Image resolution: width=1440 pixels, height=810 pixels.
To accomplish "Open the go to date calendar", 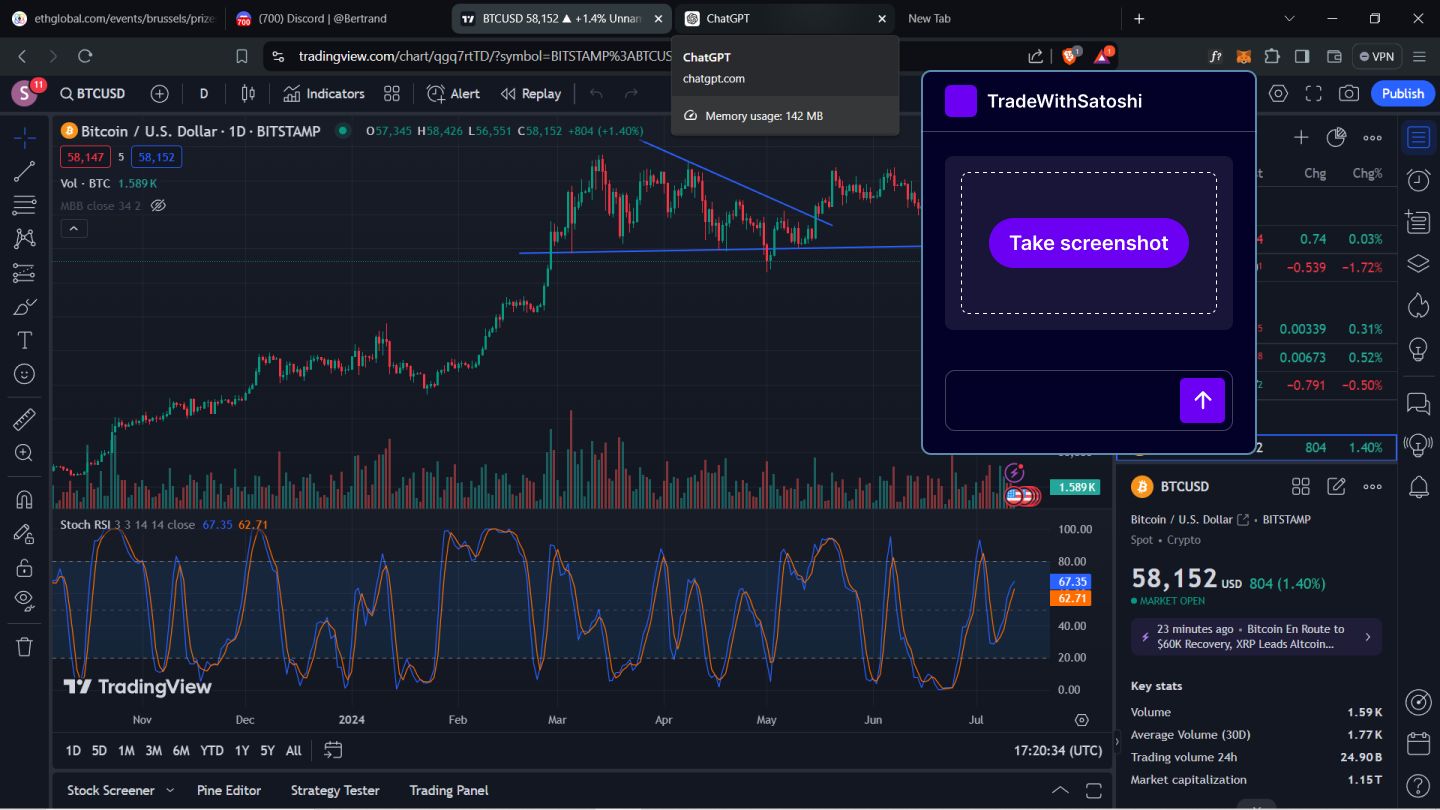I will 333,750.
